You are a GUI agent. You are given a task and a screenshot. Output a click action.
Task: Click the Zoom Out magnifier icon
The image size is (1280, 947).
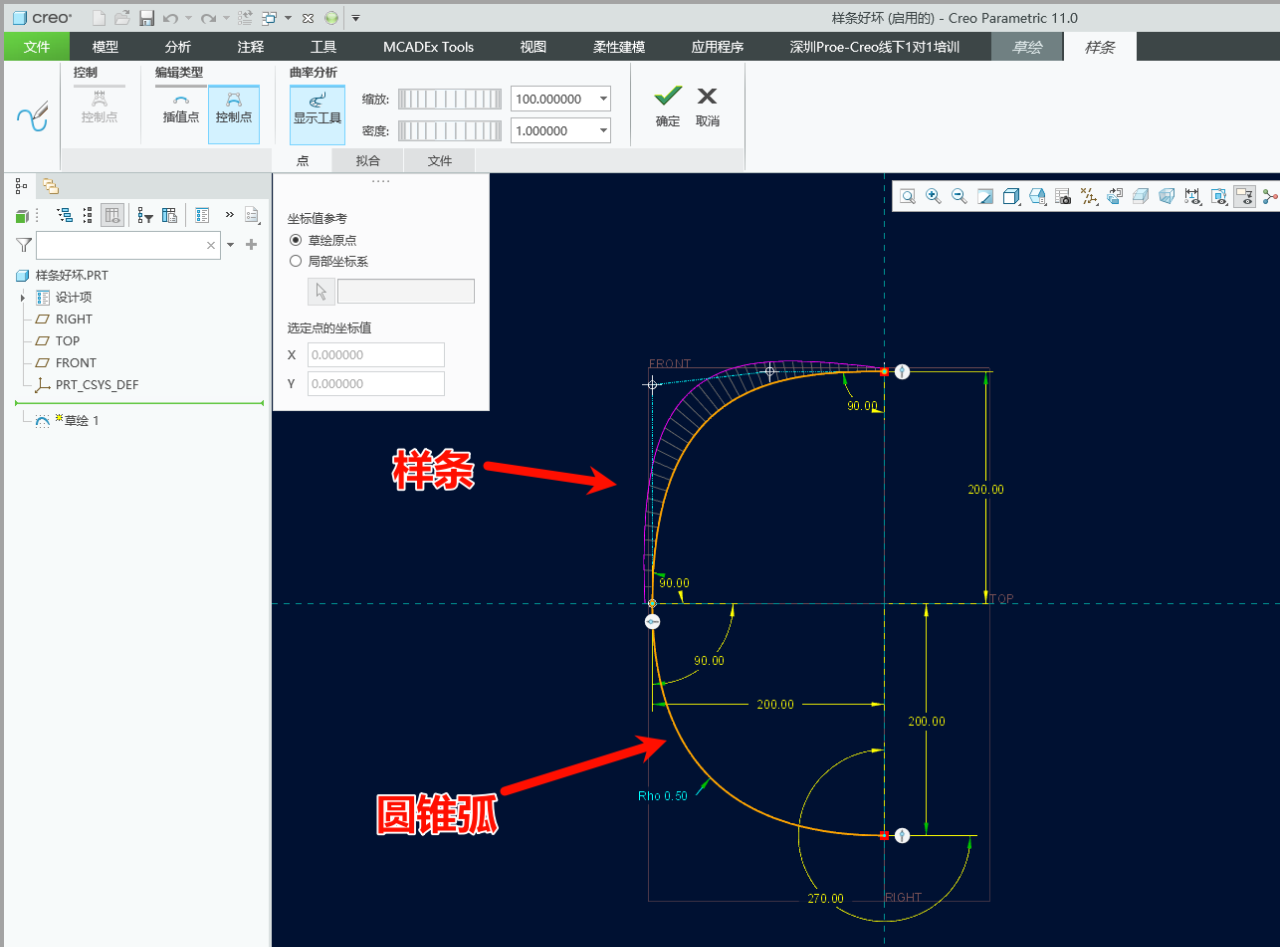[959, 197]
